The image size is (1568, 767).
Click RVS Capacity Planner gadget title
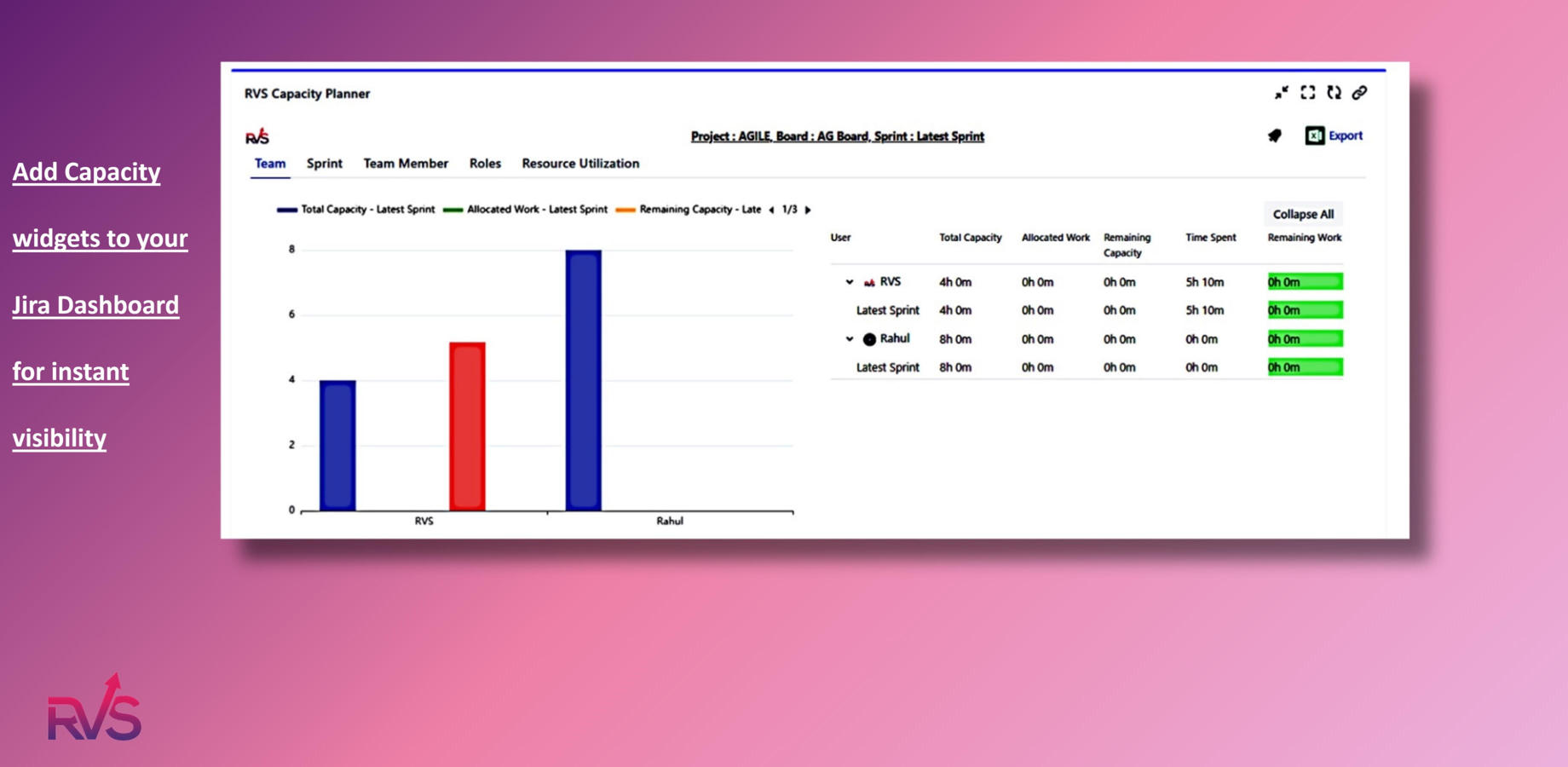point(307,94)
